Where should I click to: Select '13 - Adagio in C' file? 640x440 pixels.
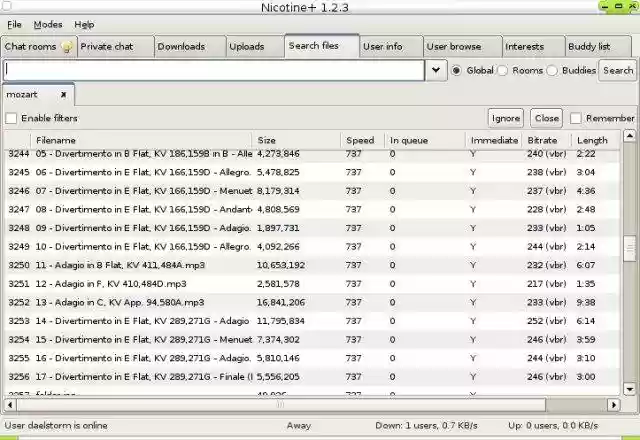[x=312, y=302]
